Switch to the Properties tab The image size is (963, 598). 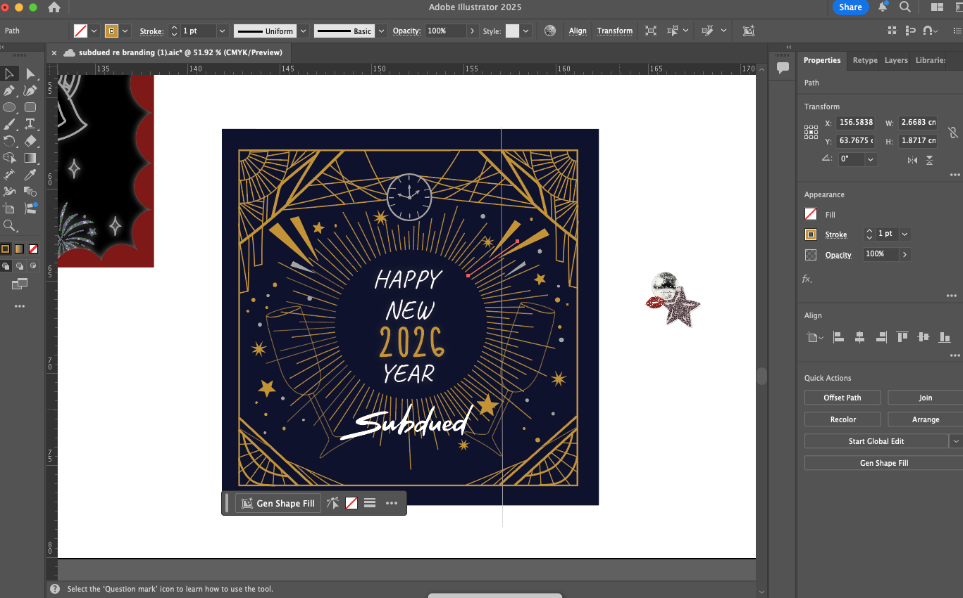click(x=822, y=60)
